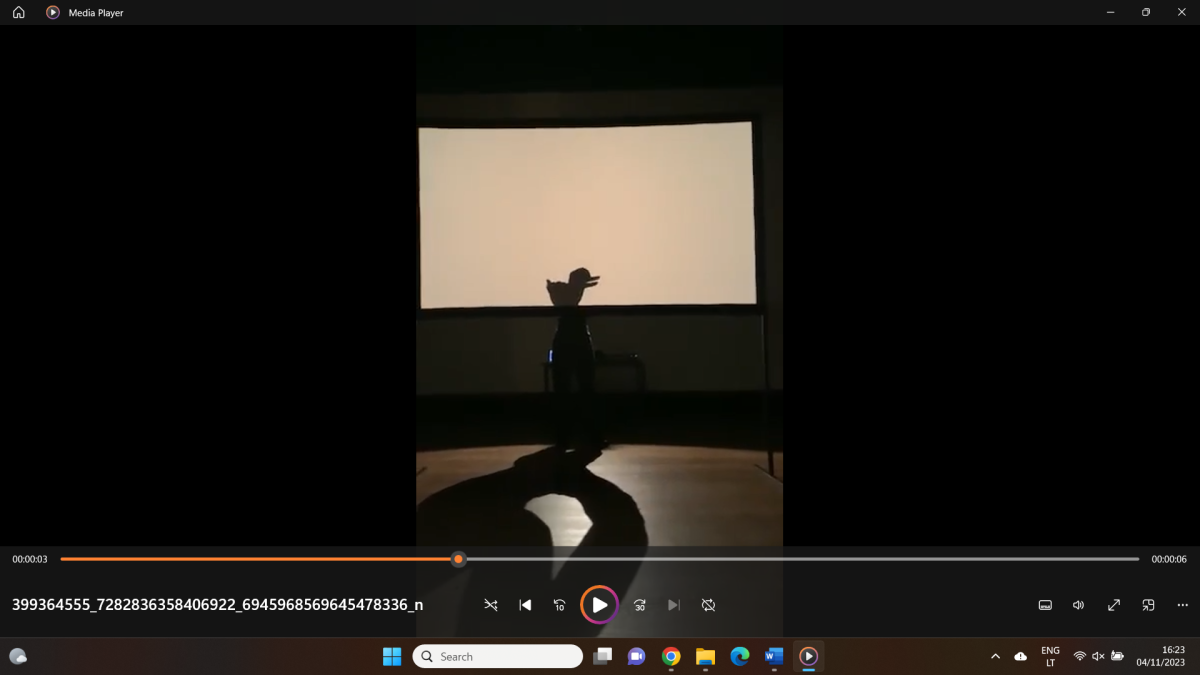Open the volume control
Image resolution: width=1200 pixels, height=675 pixels.
1079,605
